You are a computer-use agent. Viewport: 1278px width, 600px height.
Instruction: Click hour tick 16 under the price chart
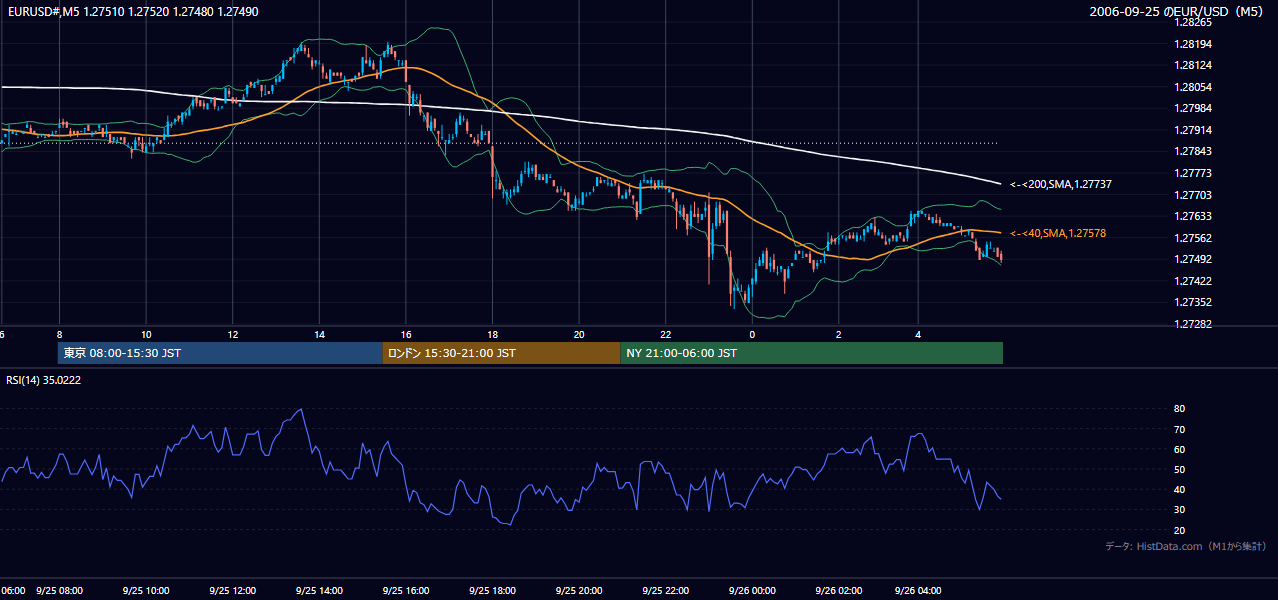coord(406,334)
